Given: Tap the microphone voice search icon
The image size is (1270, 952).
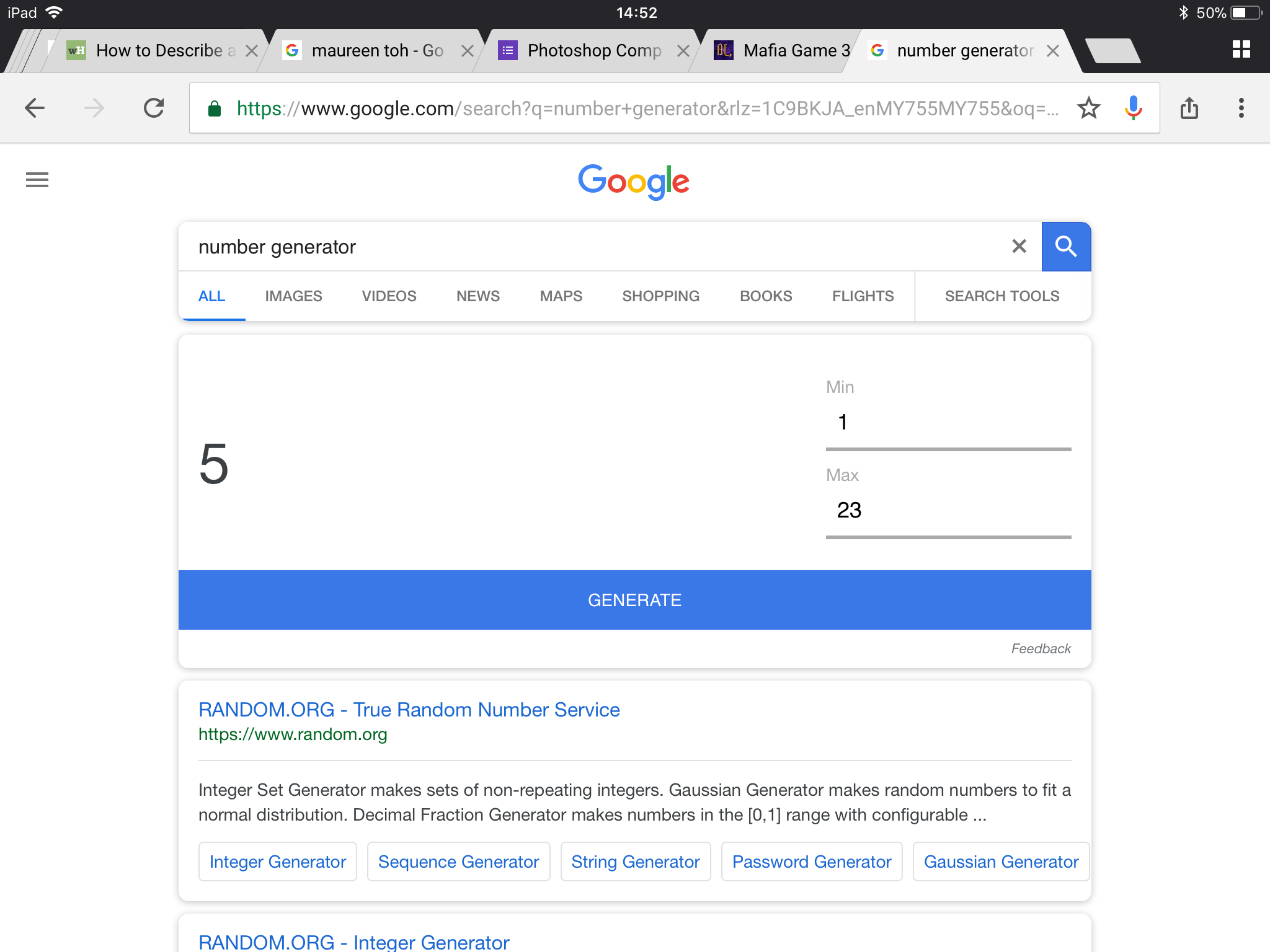Looking at the screenshot, I should (1133, 108).
